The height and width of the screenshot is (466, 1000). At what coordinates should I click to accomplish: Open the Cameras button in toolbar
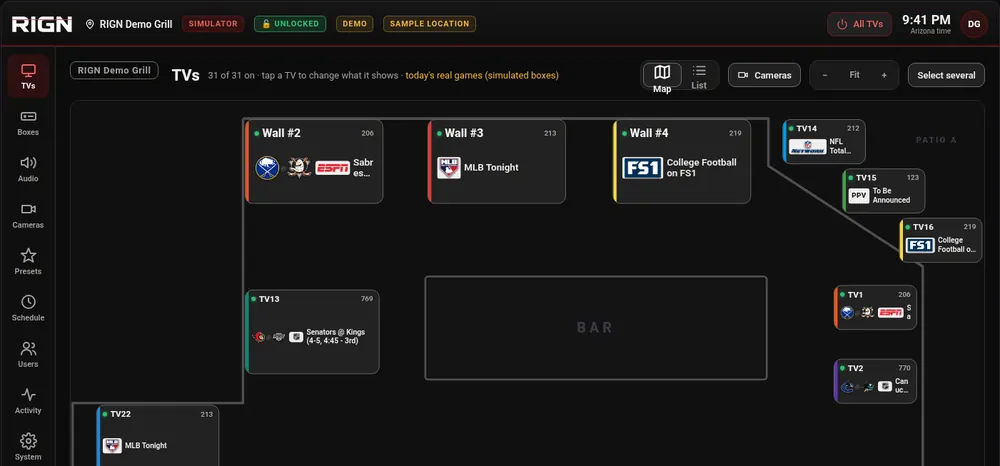[x=764, y=75]
